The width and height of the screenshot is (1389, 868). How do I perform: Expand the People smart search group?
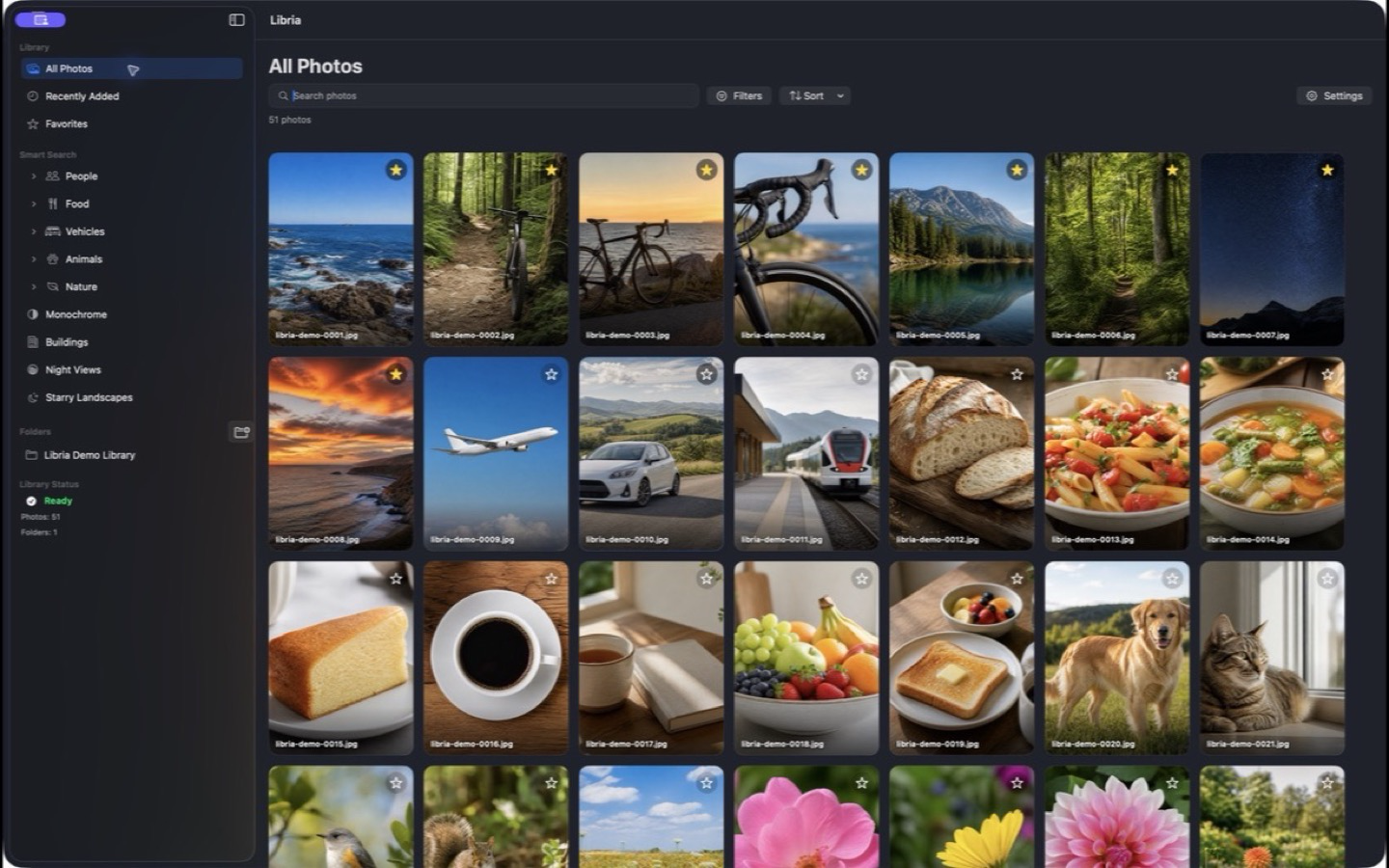(34, 176)
